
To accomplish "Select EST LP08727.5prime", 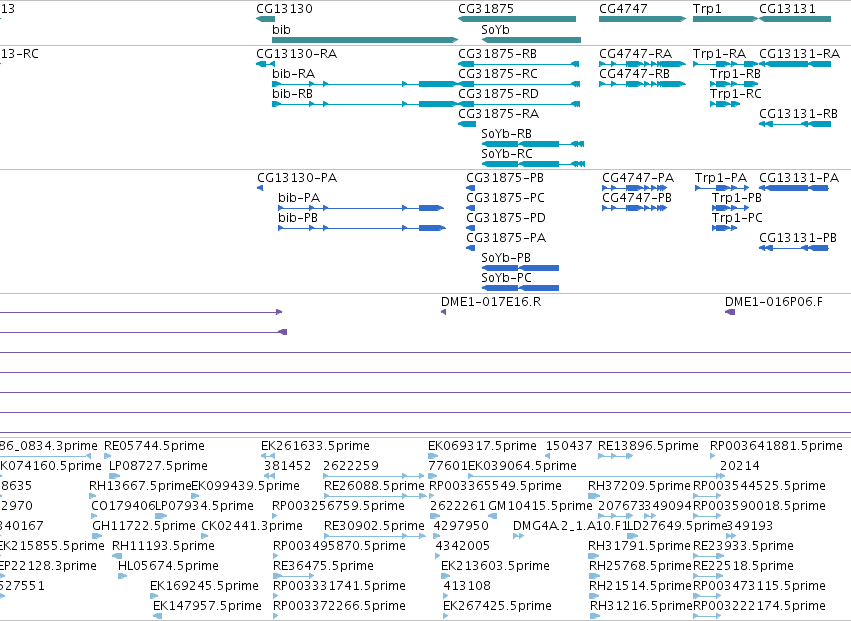I will (114, 476).
